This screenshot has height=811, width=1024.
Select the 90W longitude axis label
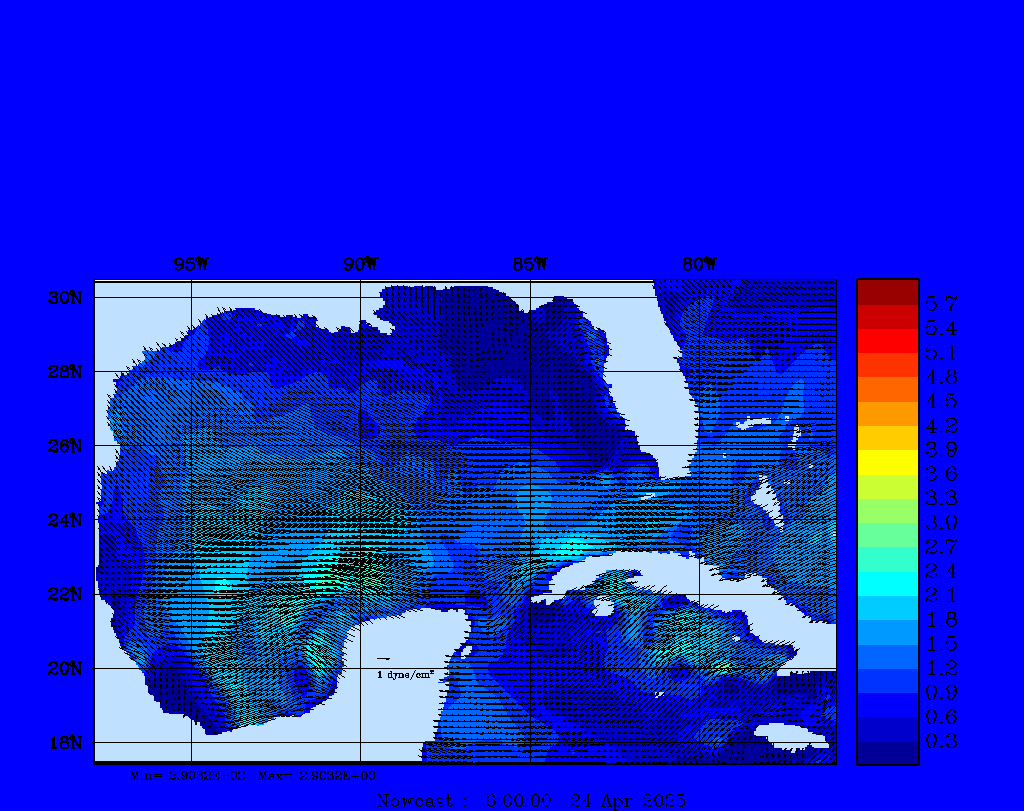pyautogui.click(x=360, y=264)
